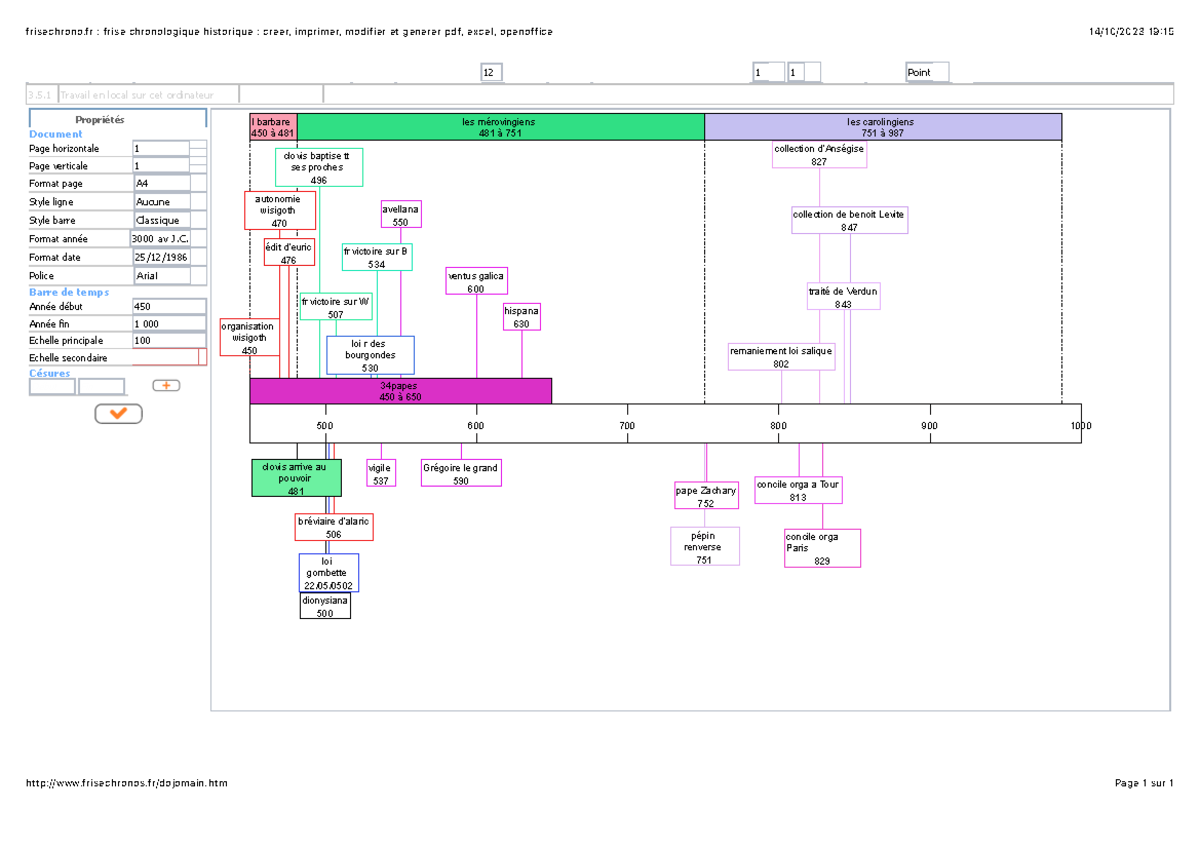The height and width of the screenshot is (849, 1200).
Task: Select the les carolingiens purple period bar
Action: [x=882, y=127]
